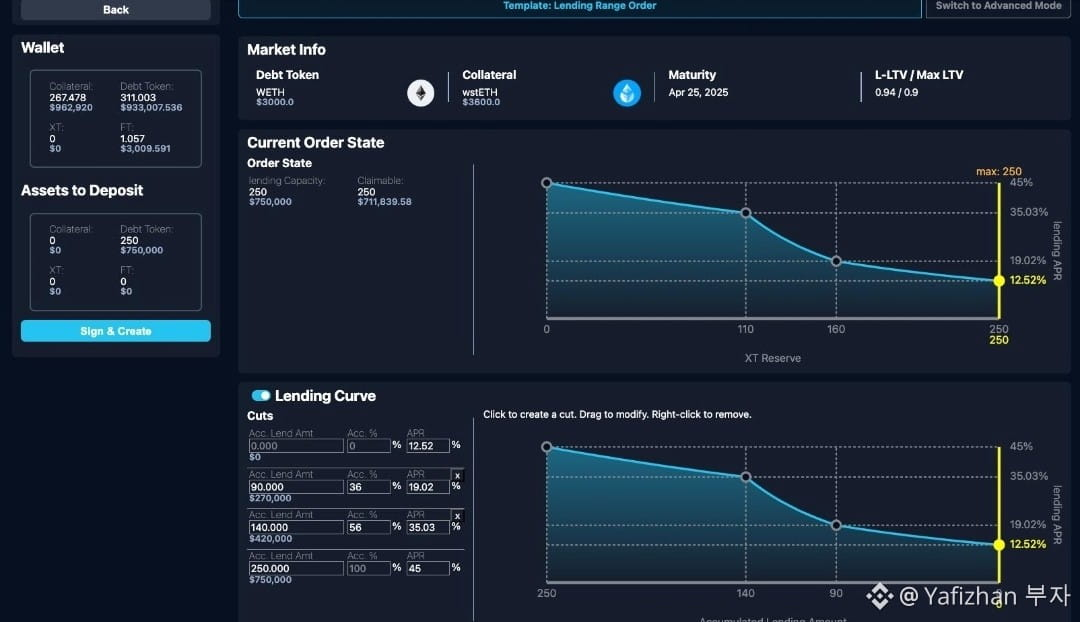Click the 'max: 250' label
Screen dimensions: 1080x622
tap(999, 171)
